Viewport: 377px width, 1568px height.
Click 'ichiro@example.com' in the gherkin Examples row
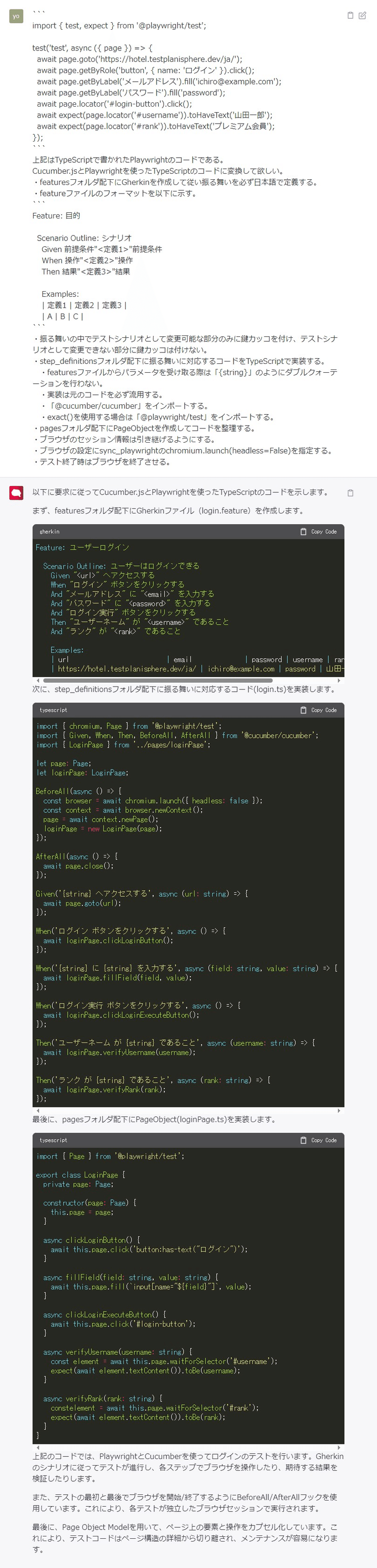tap(241, 669)
